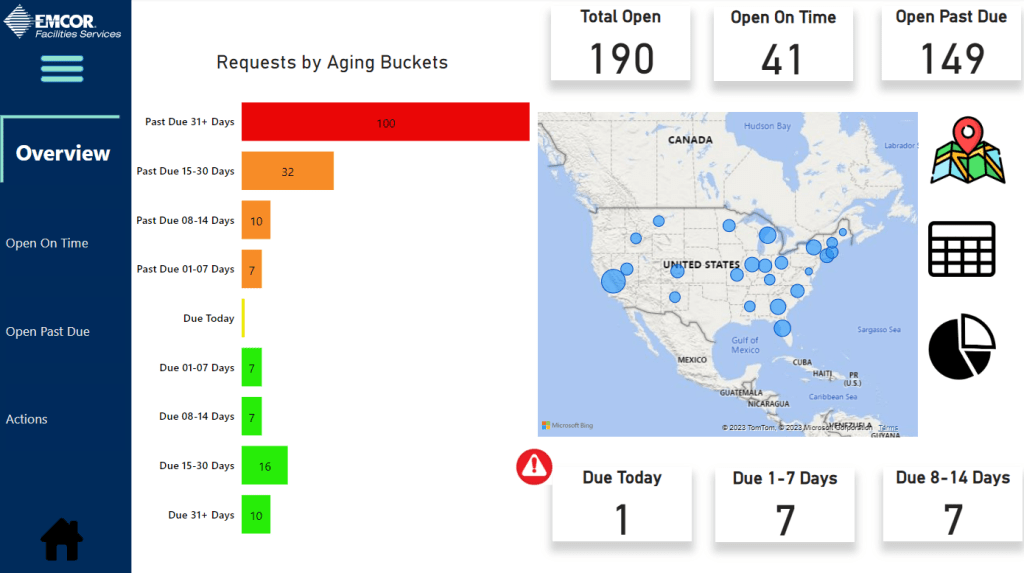Select the map view icon
The image size is (1024, 573).
[967, 150]
